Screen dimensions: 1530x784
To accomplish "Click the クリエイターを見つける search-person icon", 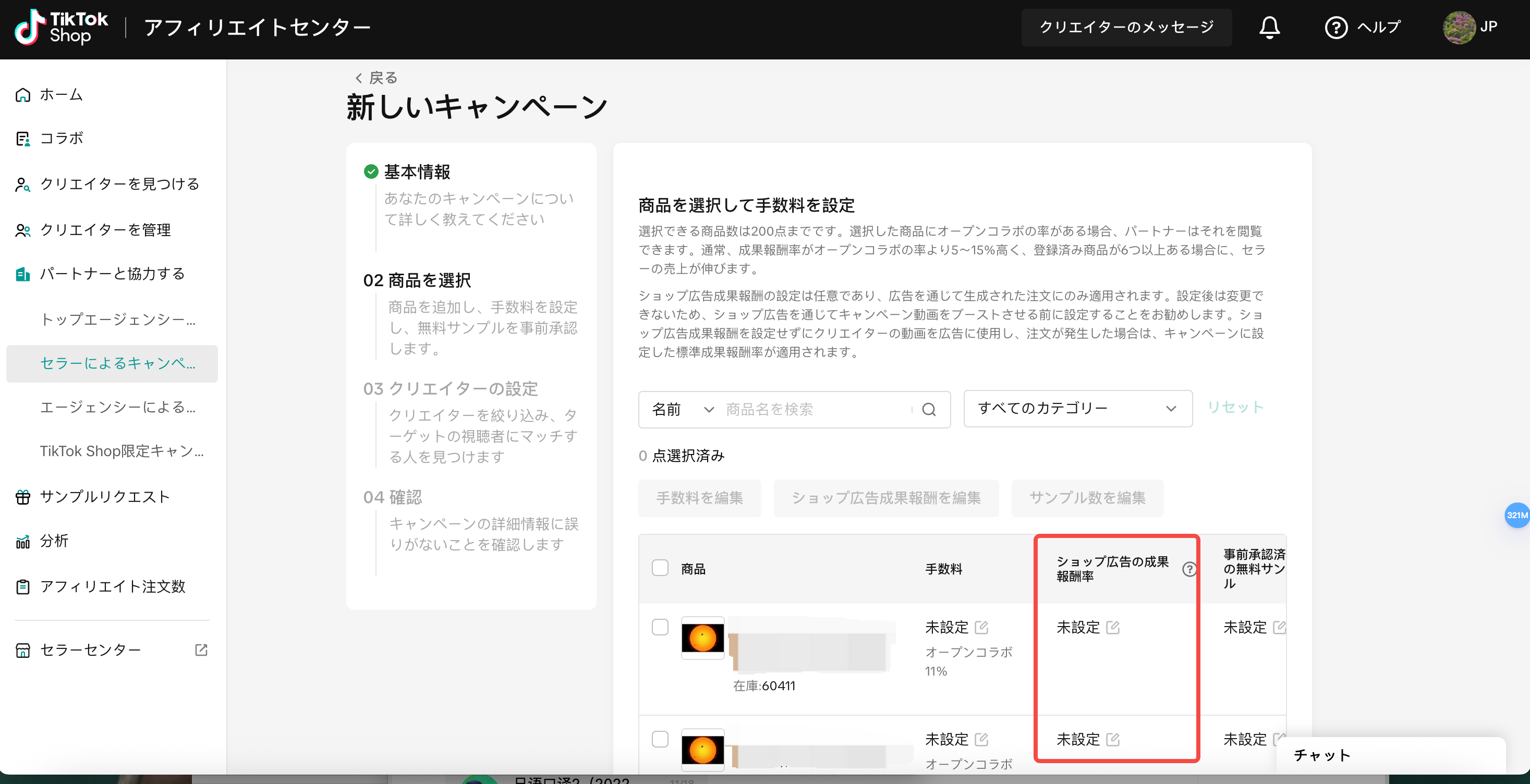I will pos(22,185).
